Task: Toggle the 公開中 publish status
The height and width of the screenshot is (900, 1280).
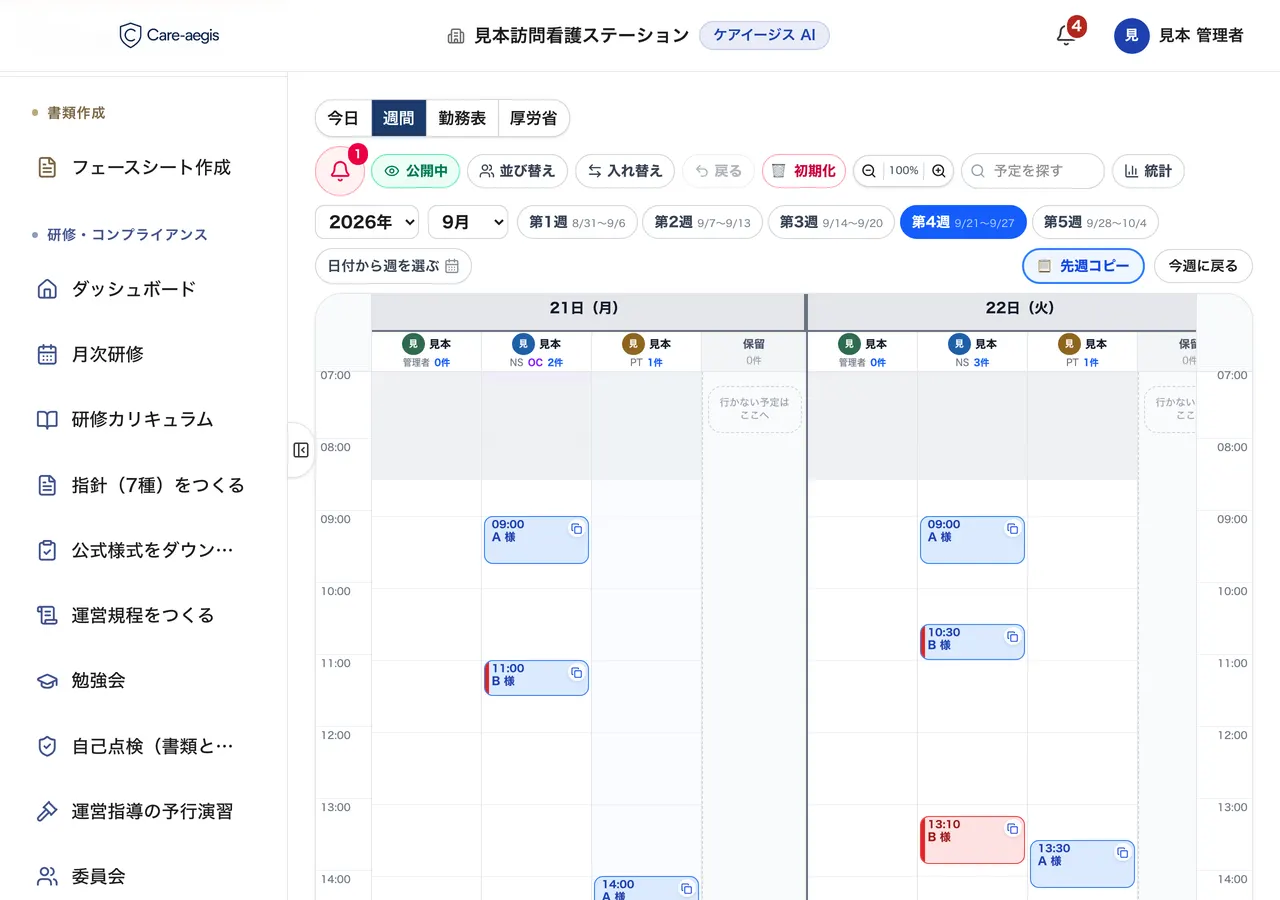Action: [416, 171]
